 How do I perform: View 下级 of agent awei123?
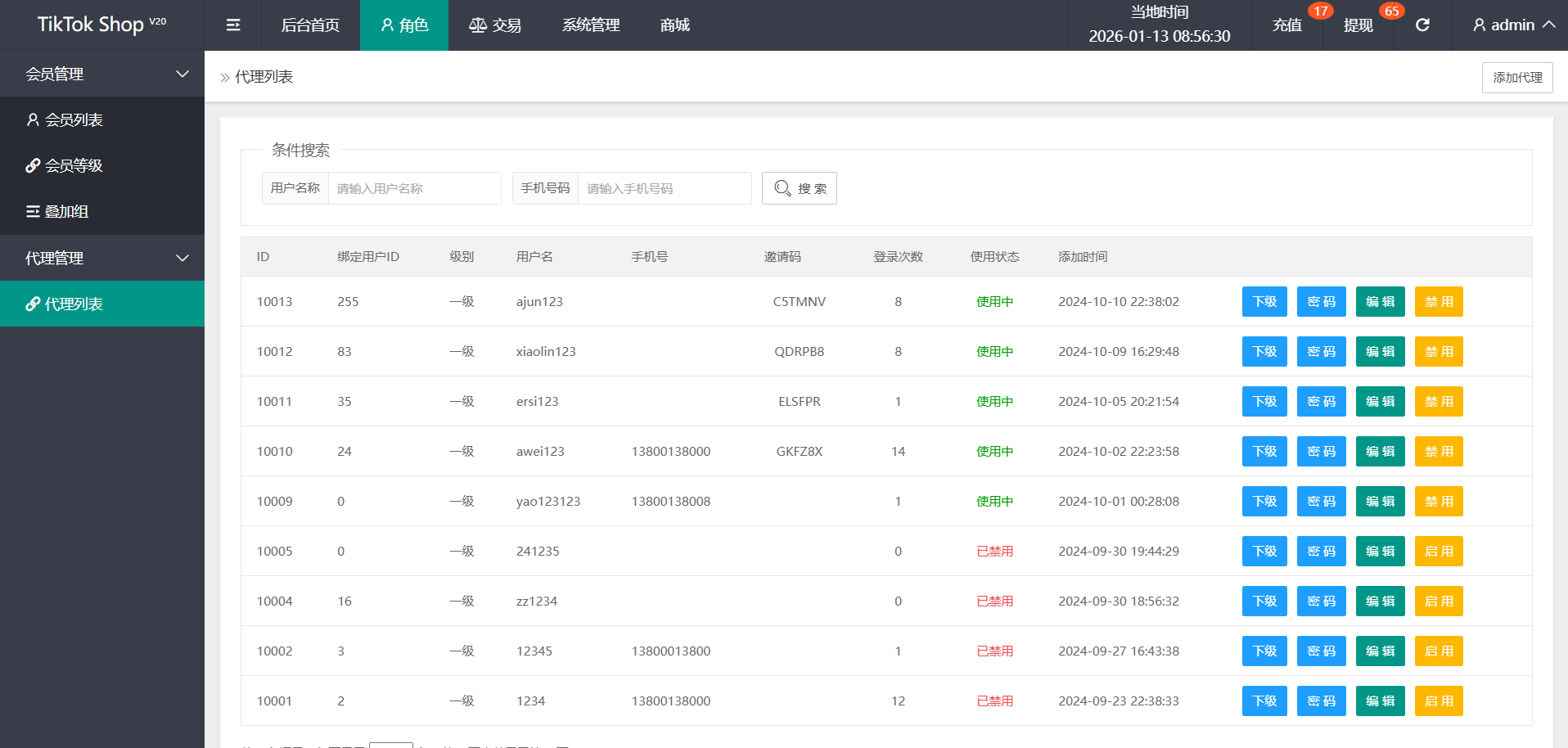tap(1264, 452)
